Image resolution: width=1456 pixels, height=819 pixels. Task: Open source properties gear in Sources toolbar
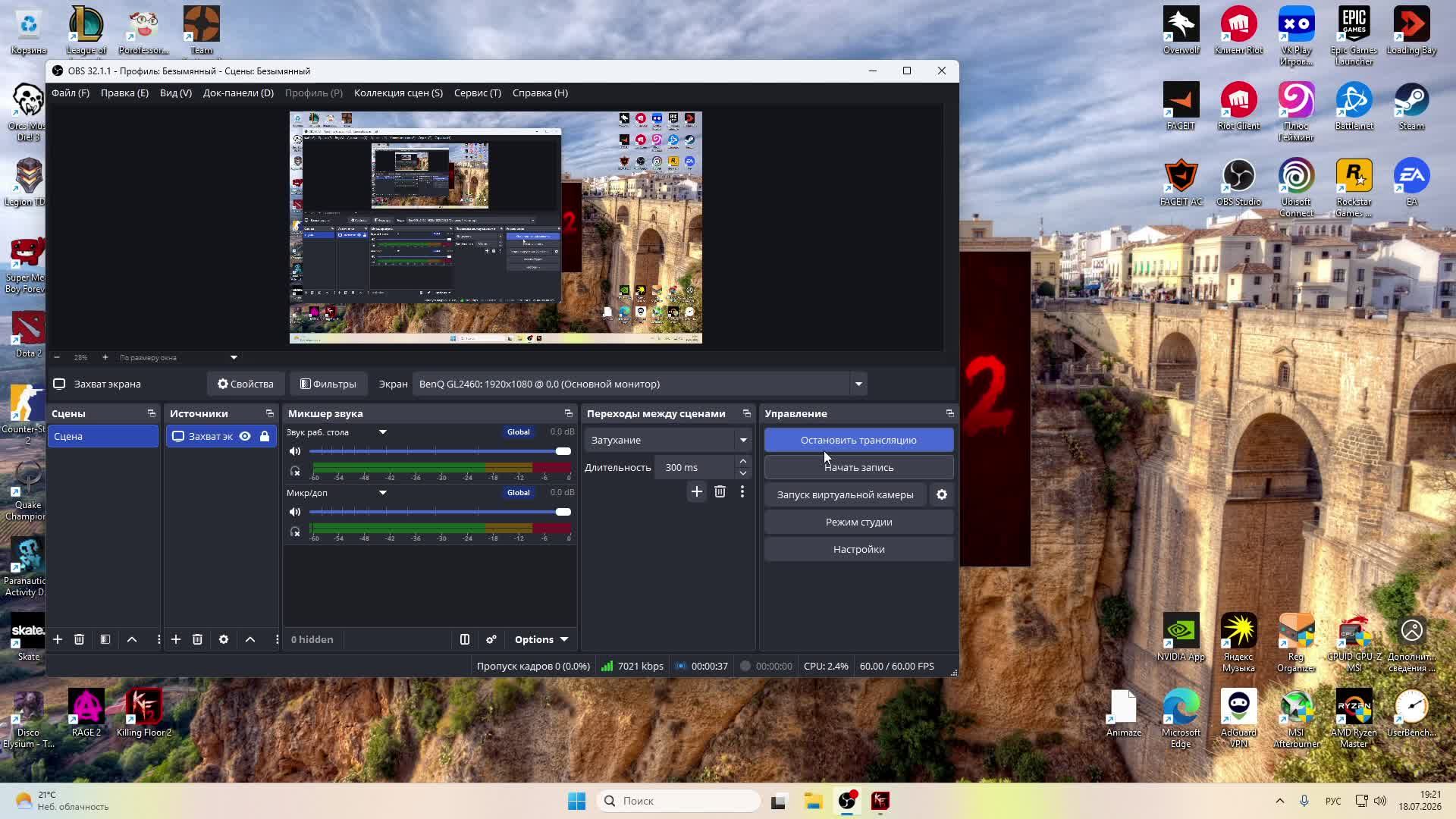click(x=224, y=639)
